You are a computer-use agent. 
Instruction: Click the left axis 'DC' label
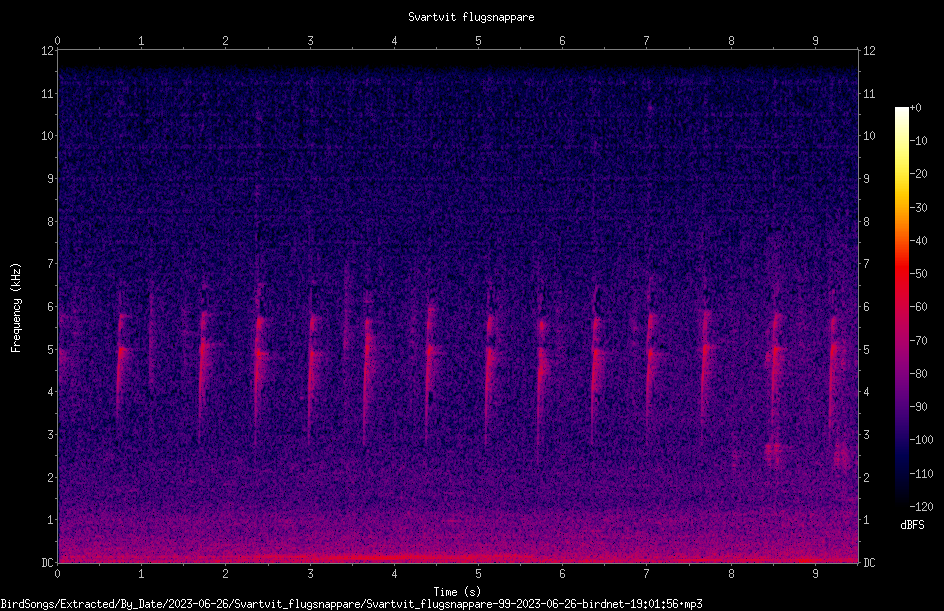point(48,562)
